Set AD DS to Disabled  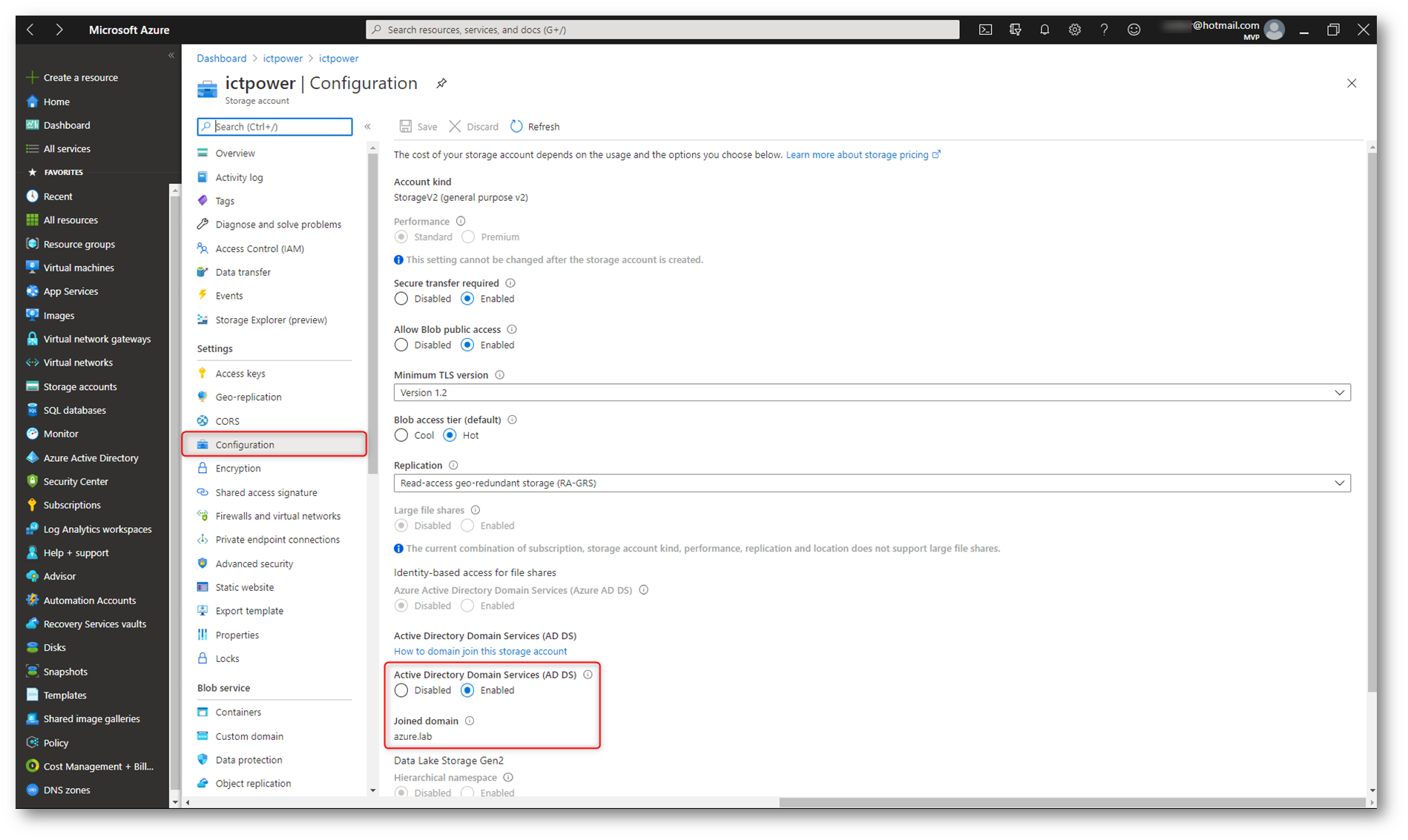pos(401,690)
